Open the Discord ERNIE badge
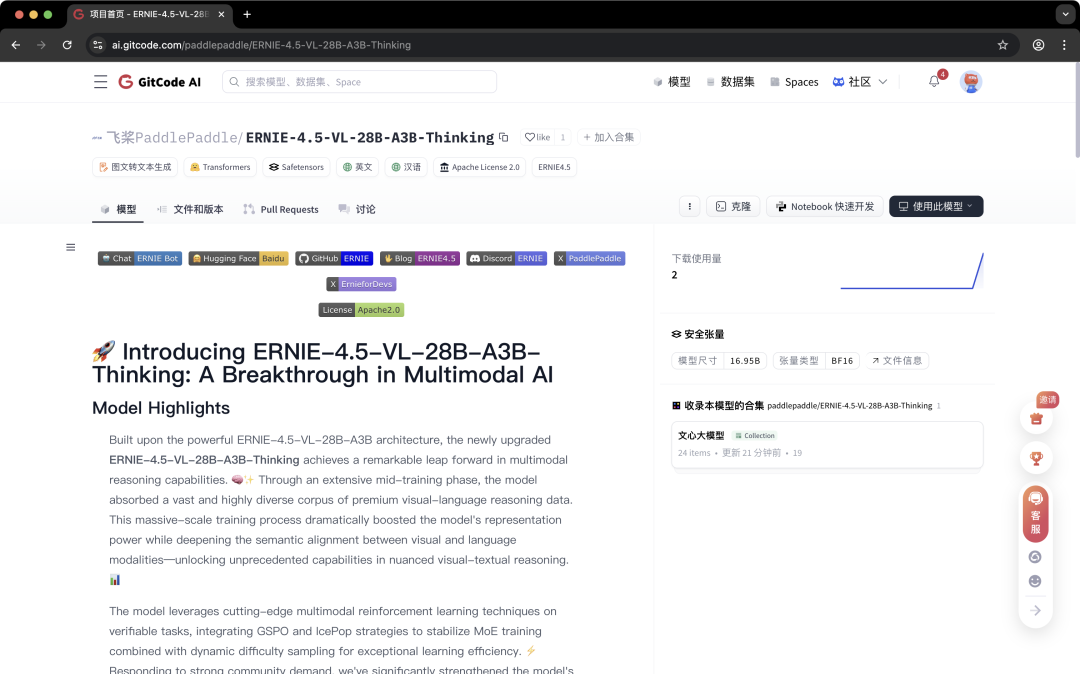Viewport: 1080px width, 674px height. point(507,259)
